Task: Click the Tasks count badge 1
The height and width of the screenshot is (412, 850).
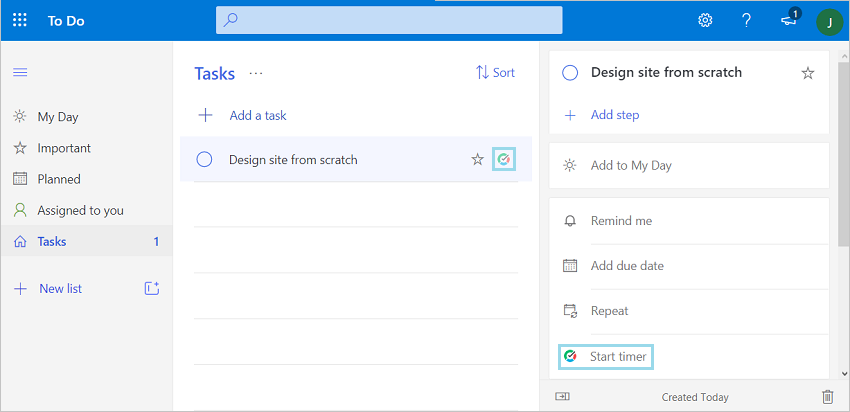Action: tap(156, 242)
